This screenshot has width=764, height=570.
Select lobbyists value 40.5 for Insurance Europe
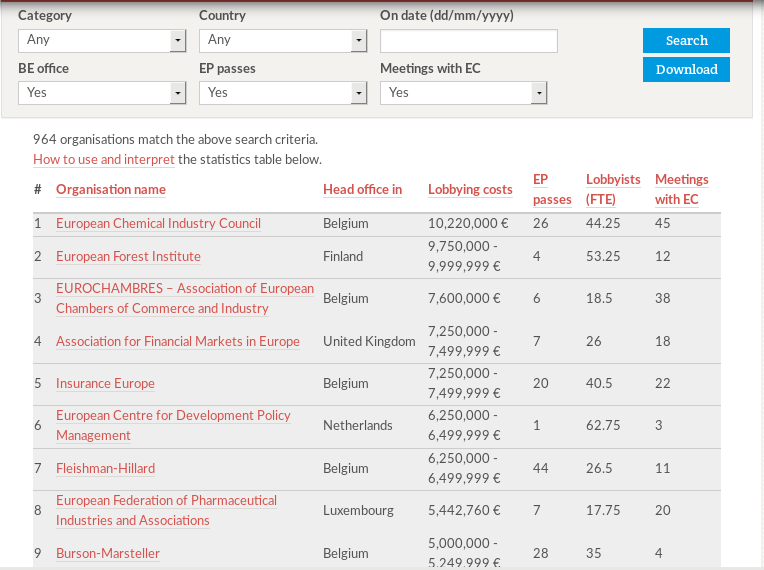tap(599, 383)
